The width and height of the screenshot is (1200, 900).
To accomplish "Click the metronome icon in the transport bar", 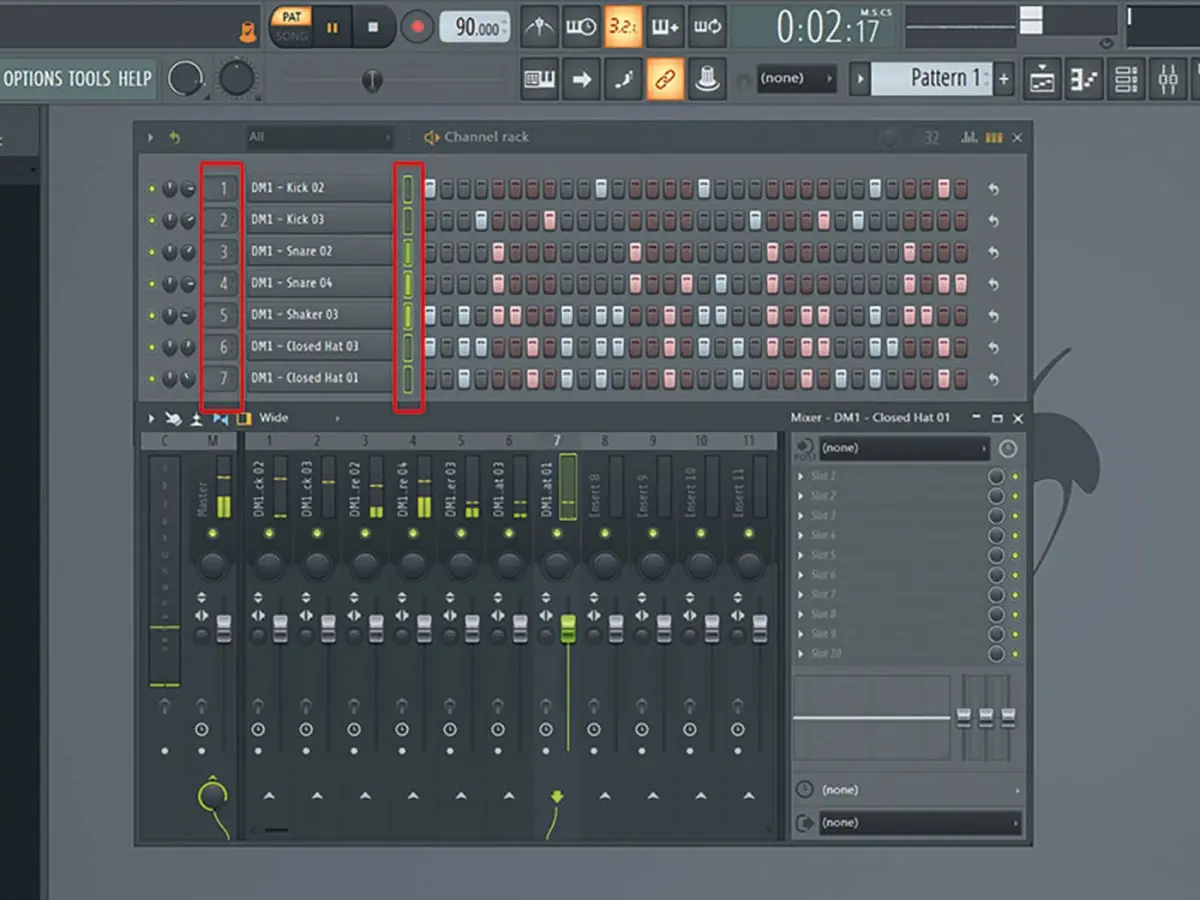I will pos(541,26).
